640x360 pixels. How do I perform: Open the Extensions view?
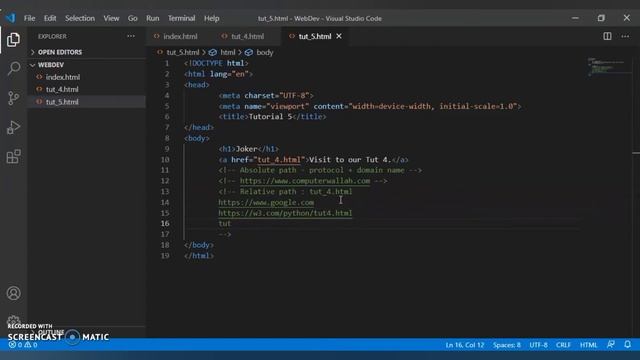pos(13,156)
